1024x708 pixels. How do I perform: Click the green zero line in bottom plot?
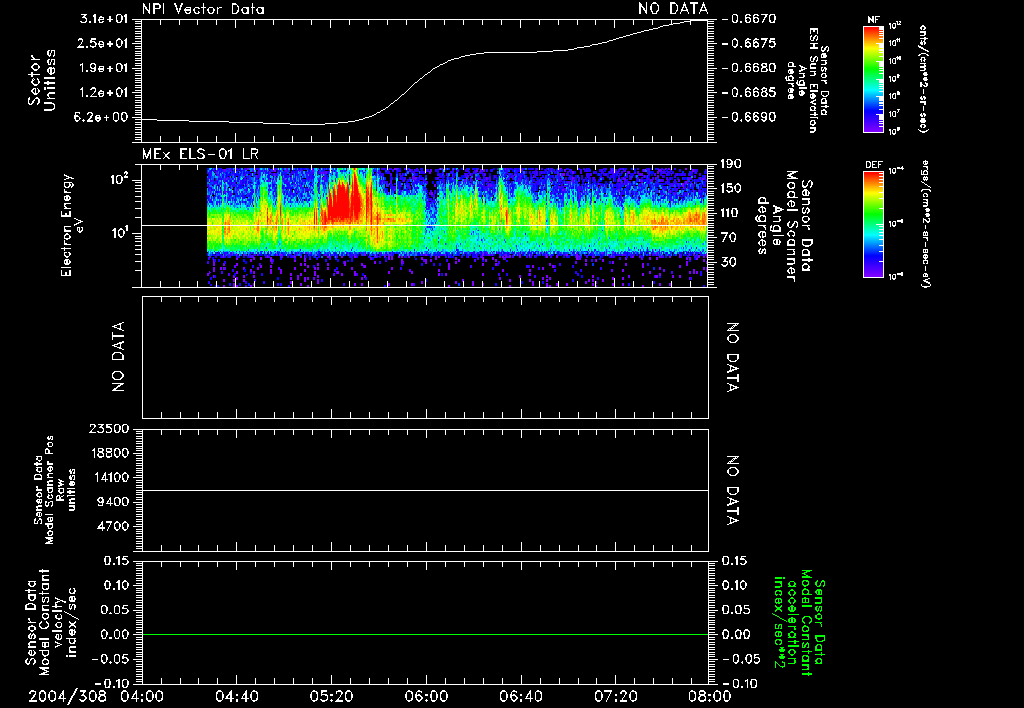point(425,634)
